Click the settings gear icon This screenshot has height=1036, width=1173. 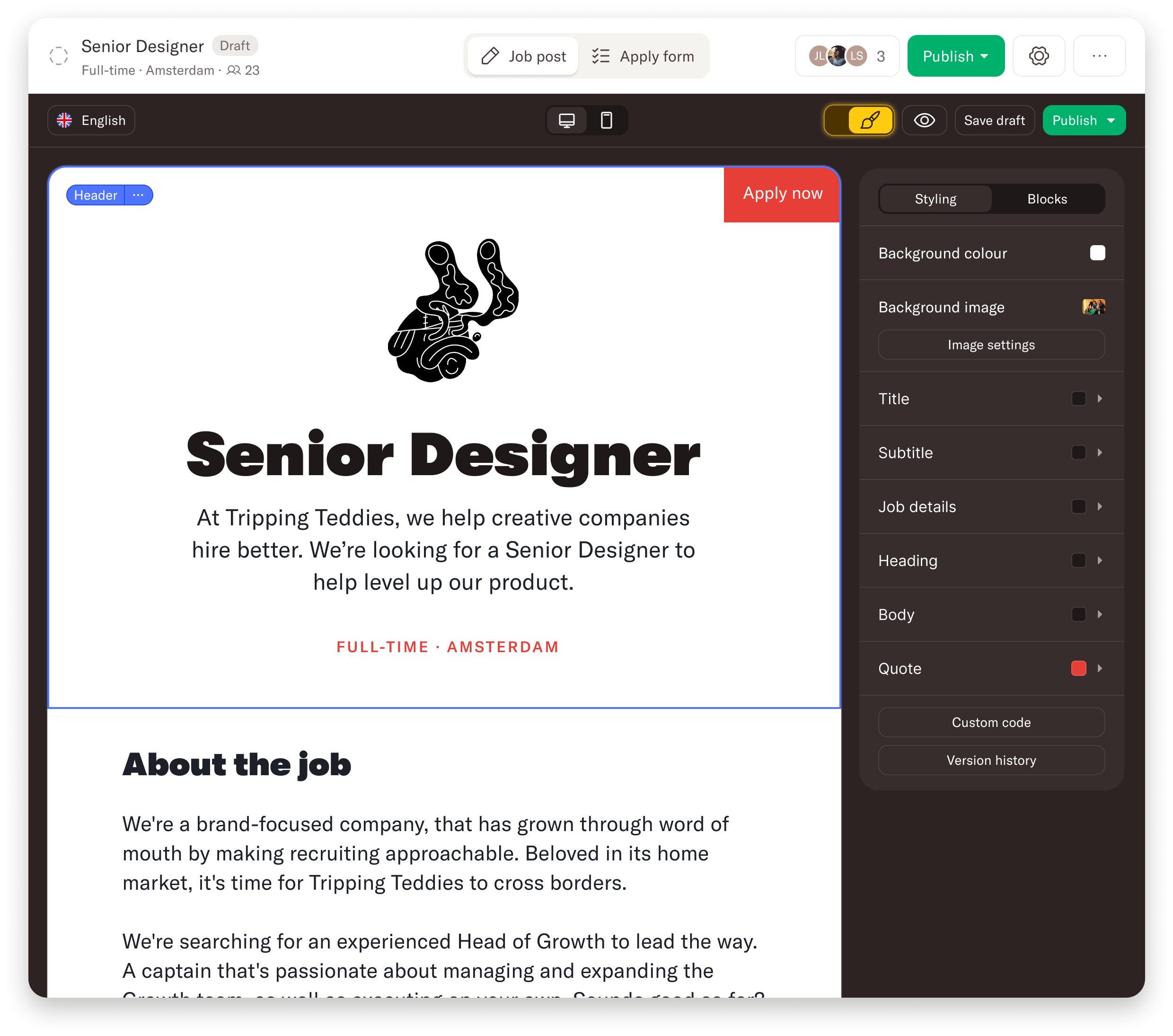[1038, 56]
